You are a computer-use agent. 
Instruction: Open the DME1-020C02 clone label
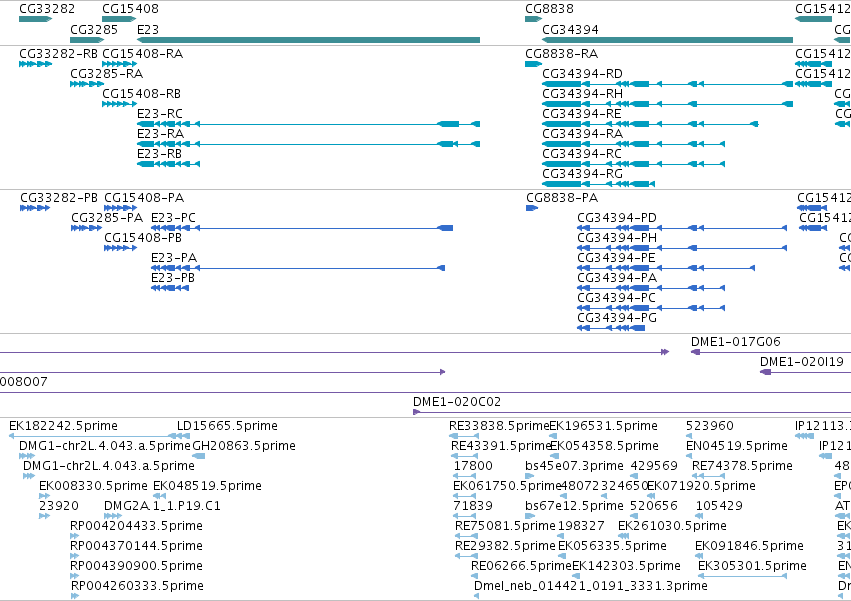pyautogui.click(x=457, y=402)
